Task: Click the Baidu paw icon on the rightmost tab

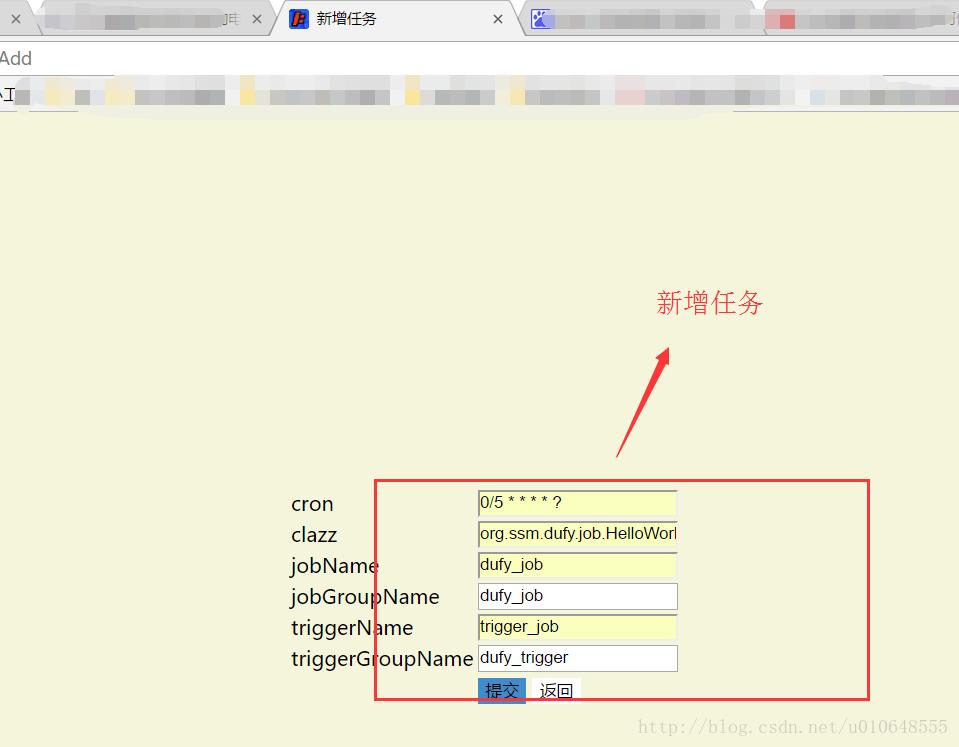Action: pos(541,18)
